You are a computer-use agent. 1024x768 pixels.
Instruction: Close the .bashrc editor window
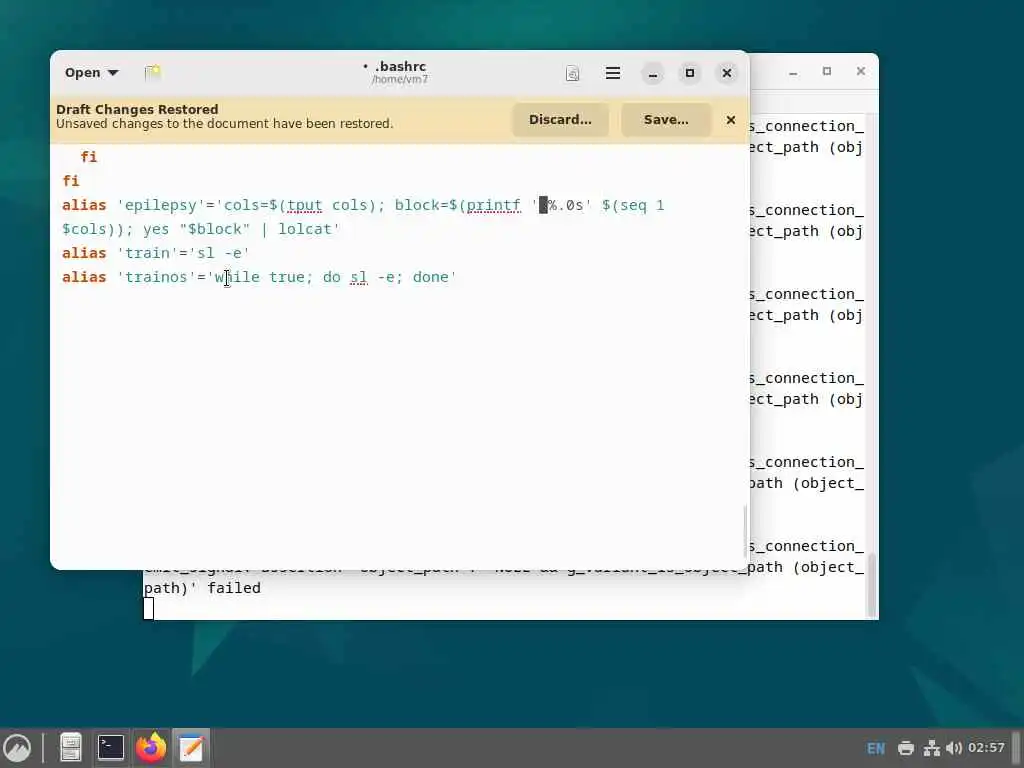click(x=727, y=73)
